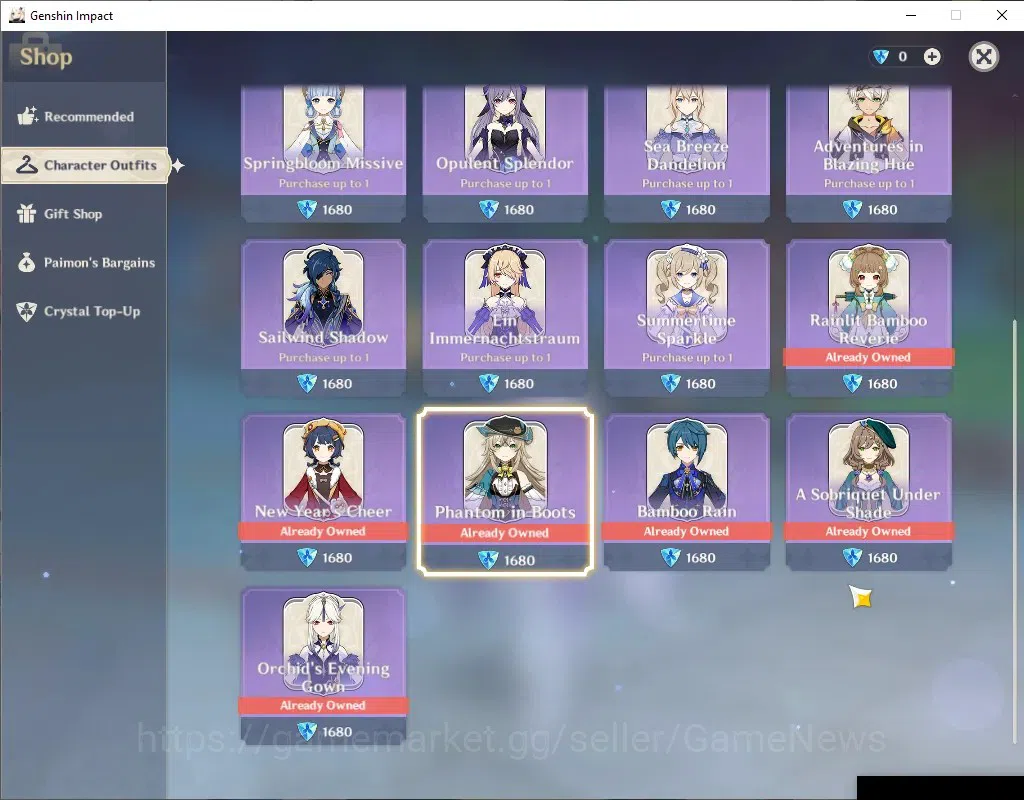
Task: Add Genesis Crystals with the plus button
Action: coord(932,57)
